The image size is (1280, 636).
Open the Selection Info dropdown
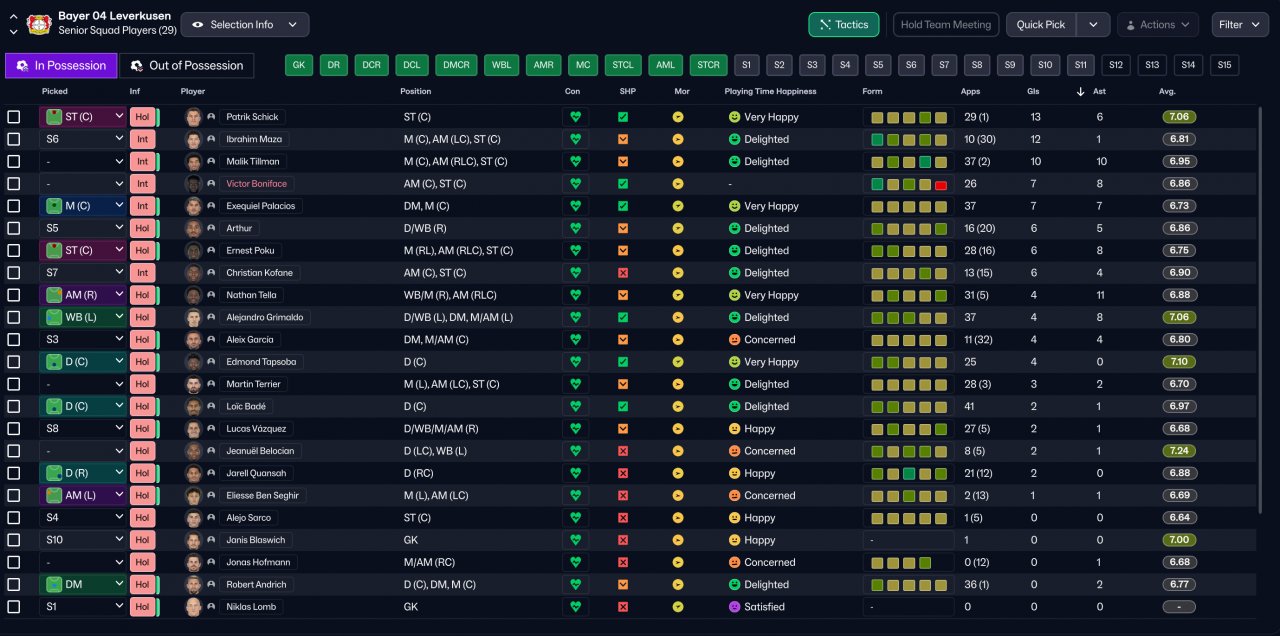pos(244,25)
